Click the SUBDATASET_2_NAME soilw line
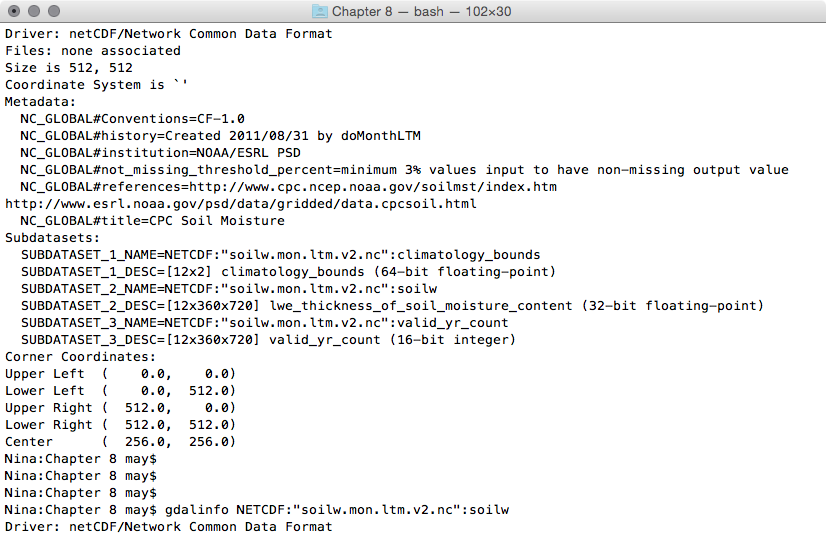826x539 pixels. (228, 289)
